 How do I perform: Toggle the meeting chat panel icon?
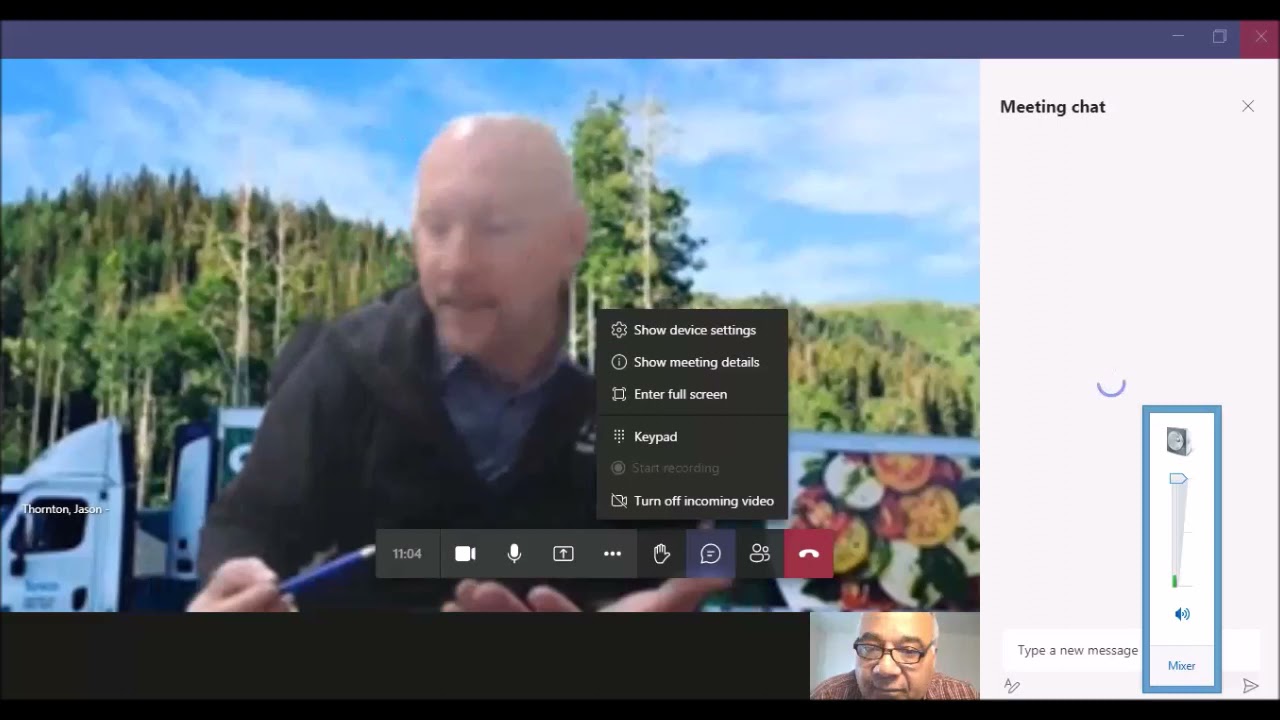pos(710,554)
